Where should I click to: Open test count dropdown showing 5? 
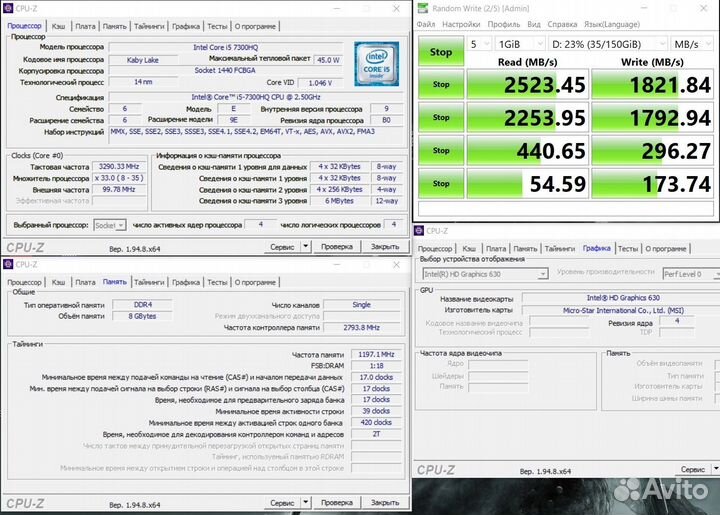(479, 44)
